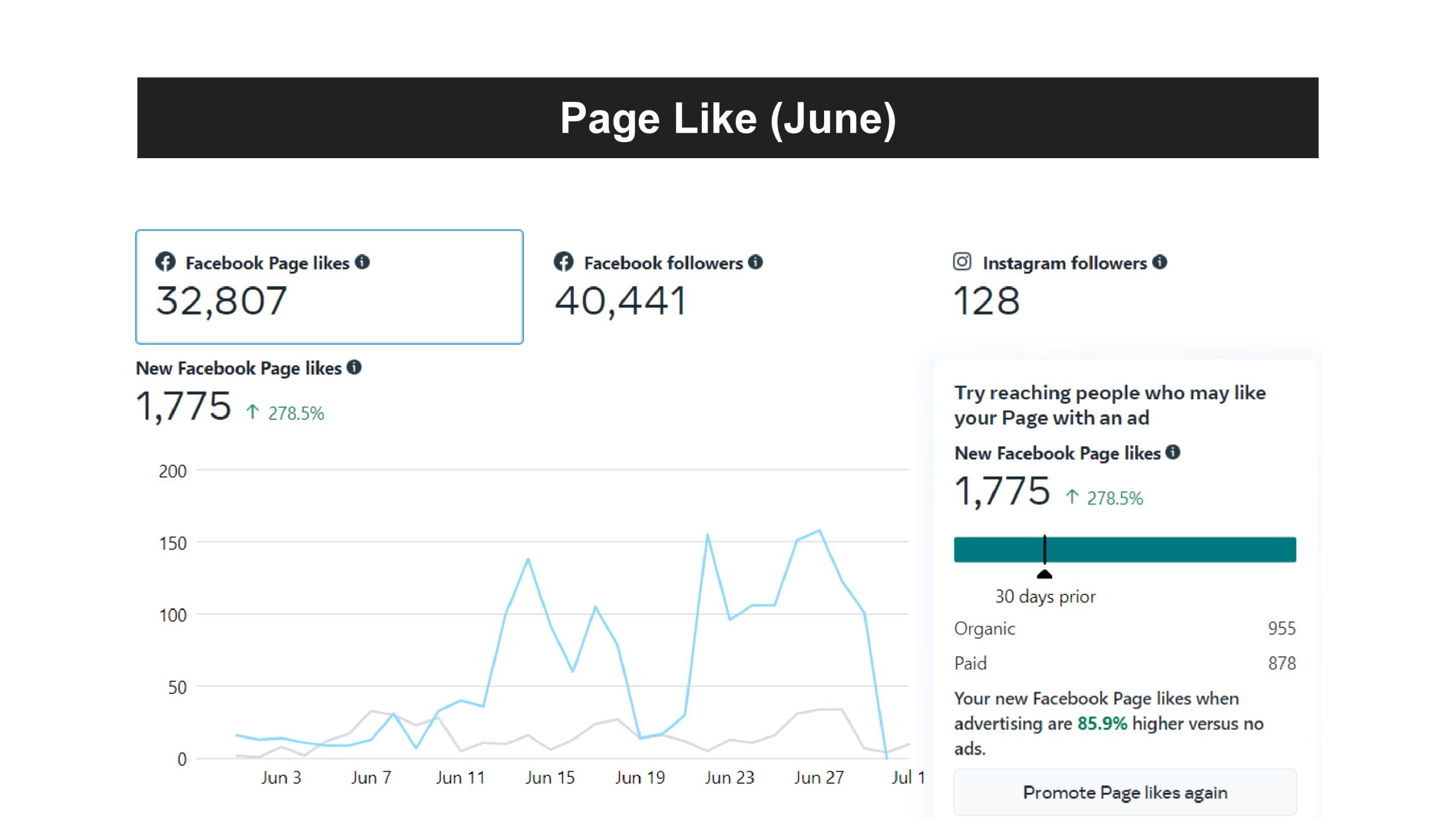This screenshot has width=1456, height=819.
Task: Click the Promote Page likes again button
Action: pyautogui.click(x=1125, y=792)
